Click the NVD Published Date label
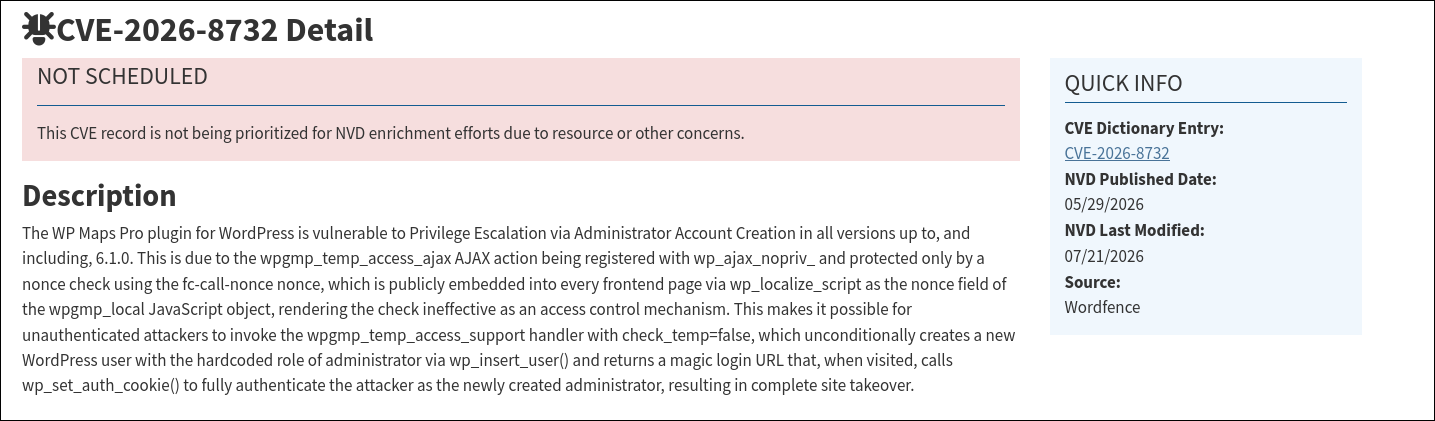Image resolution: width=1435 pixels, height=421 pixels. pyautogui.click(x=1140, y=180)
